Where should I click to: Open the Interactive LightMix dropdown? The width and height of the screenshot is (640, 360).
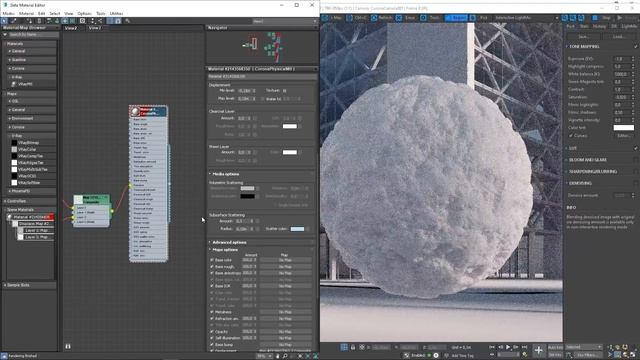pos(526,18)
